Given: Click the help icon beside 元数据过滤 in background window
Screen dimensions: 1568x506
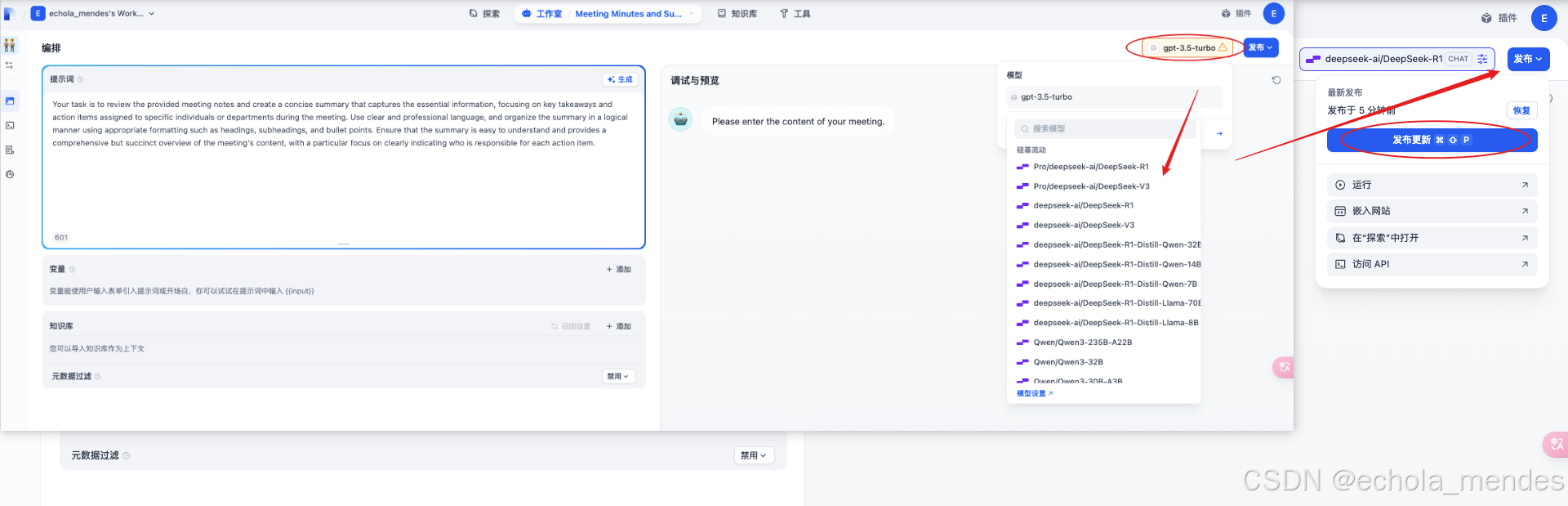Looking at the screenshot, I should pyautogui.click(x=126, y=455).
